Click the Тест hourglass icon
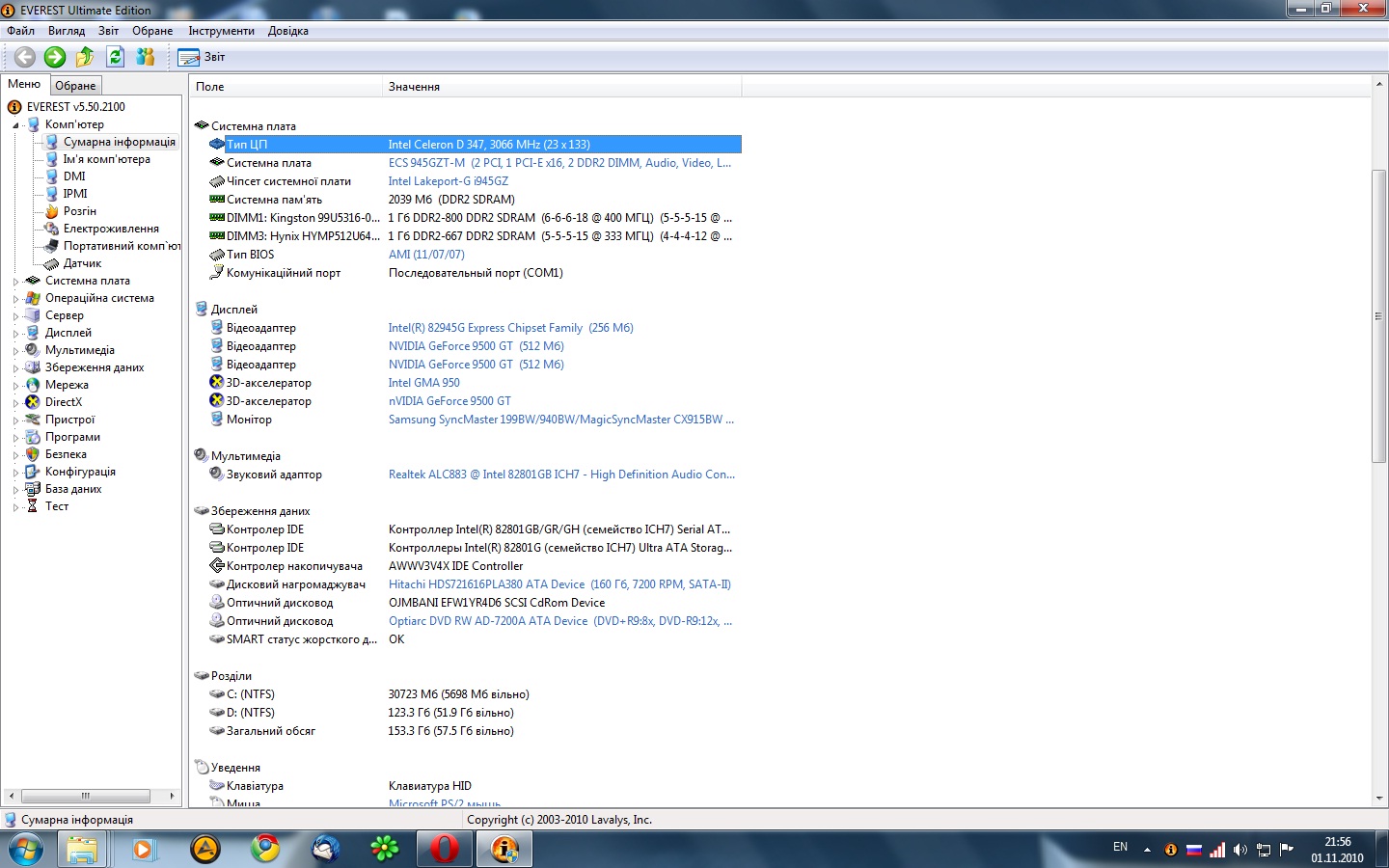The image size is (1389, 868). [33, 506]
